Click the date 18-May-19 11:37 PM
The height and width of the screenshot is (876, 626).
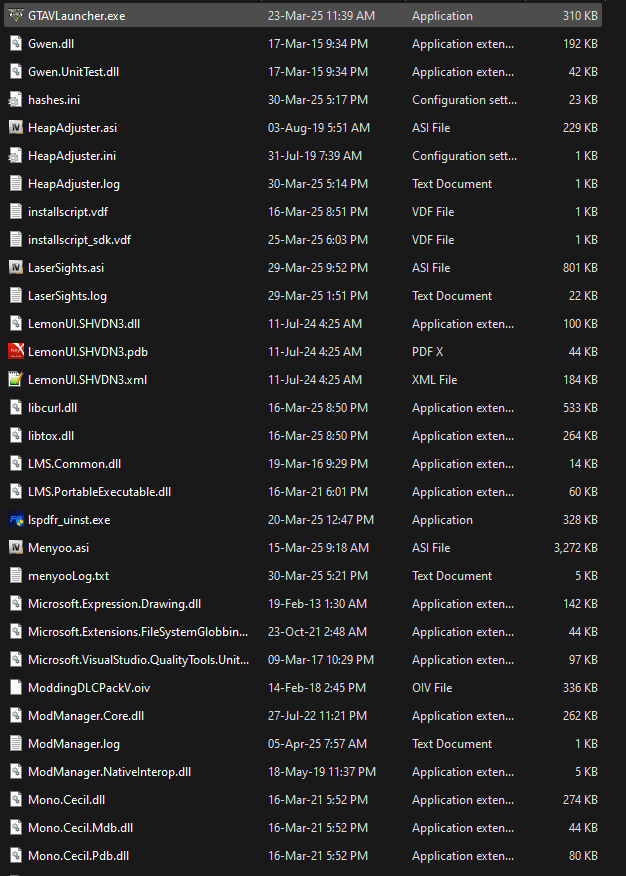(x=322, y=772)
